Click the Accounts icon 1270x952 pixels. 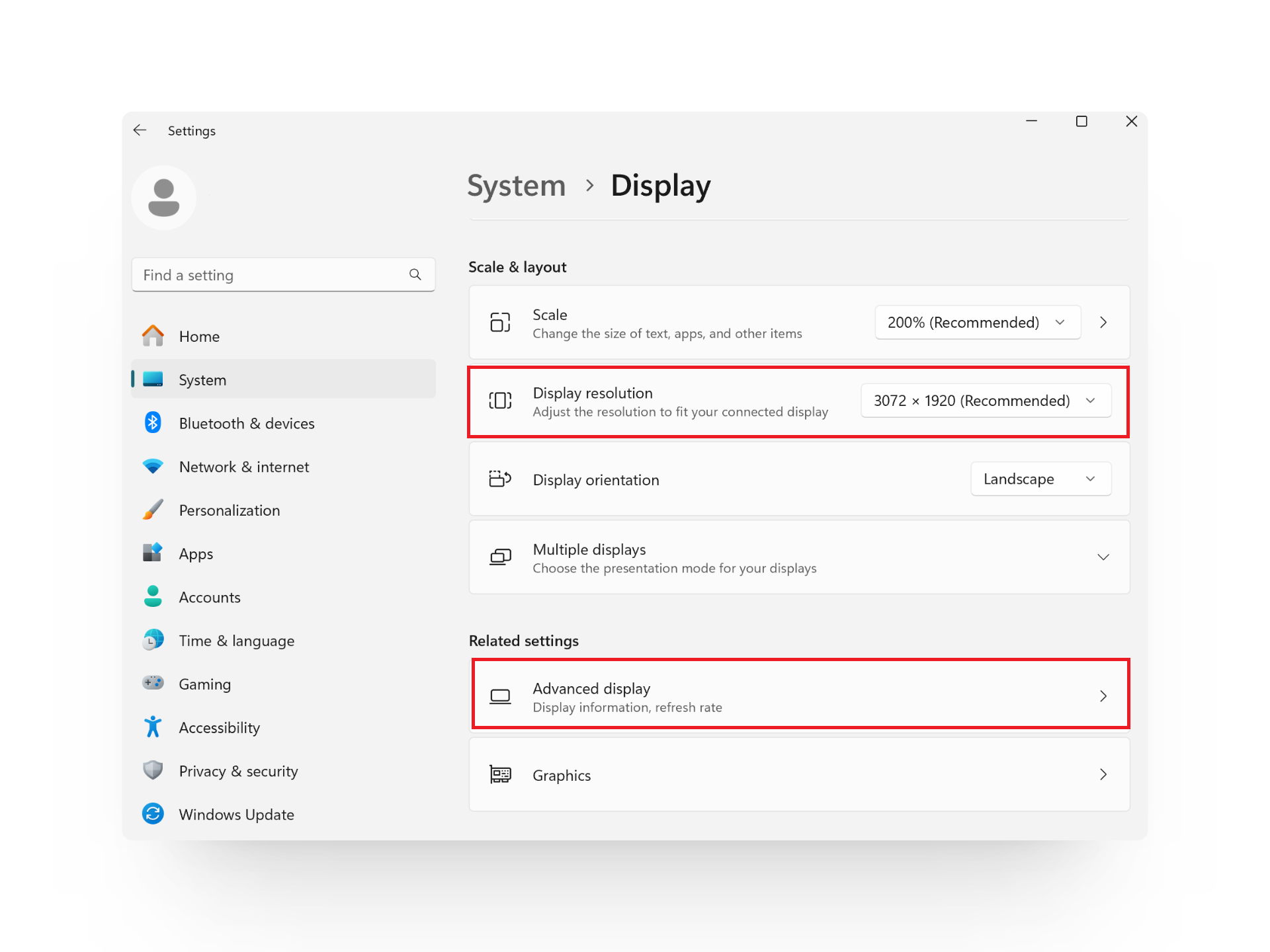pyautogui.click(x=153, y=596)
